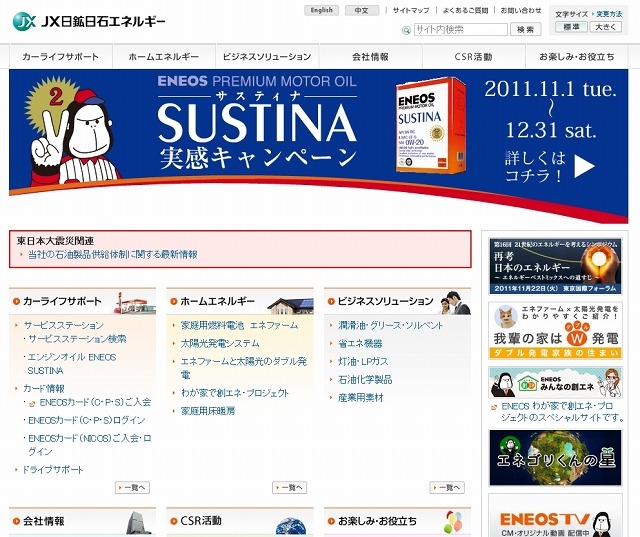The width and height of the screenshot is (640, 537).
Task: Click the external link icon beside ENEOSカード(C・P・S)ご入会
Action: 32,404
